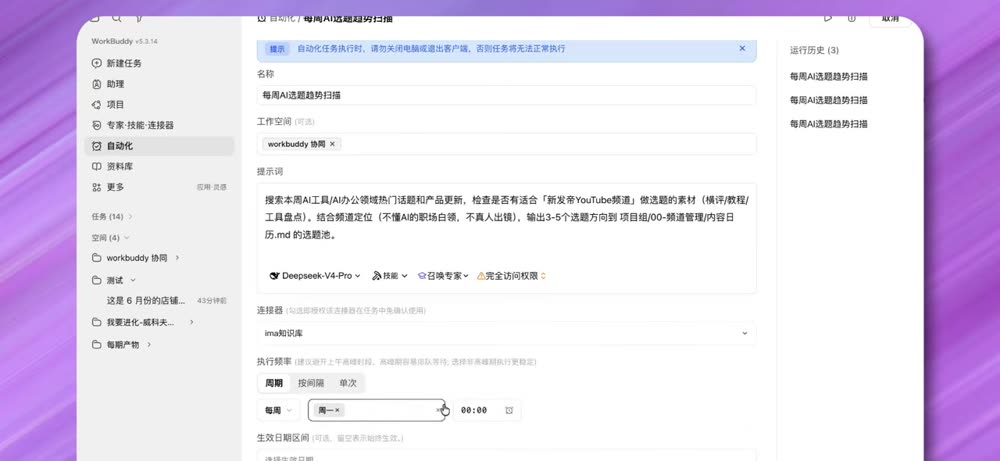Open the first 每周AI选题趋势扫描 history entry

[828, 77]
